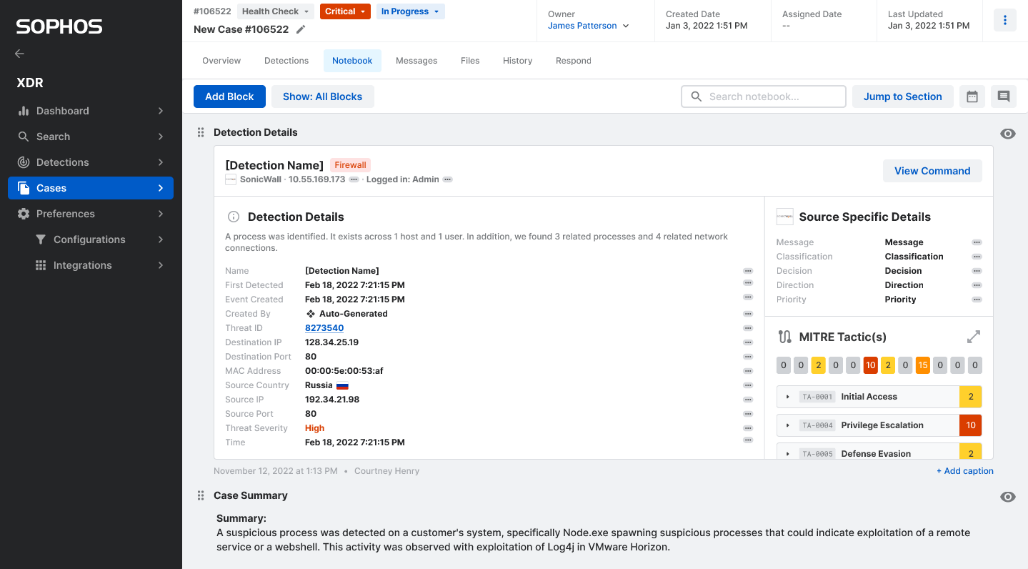Image resolution: width=1028 pixels, height=569 pixels.
Task: Edit the case name with pencil icon
Action: pyautogui.click(x=301, y=29)
